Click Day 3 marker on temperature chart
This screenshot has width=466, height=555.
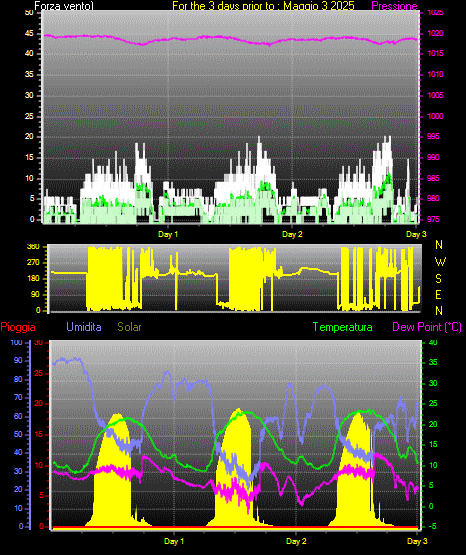[418, 541]
